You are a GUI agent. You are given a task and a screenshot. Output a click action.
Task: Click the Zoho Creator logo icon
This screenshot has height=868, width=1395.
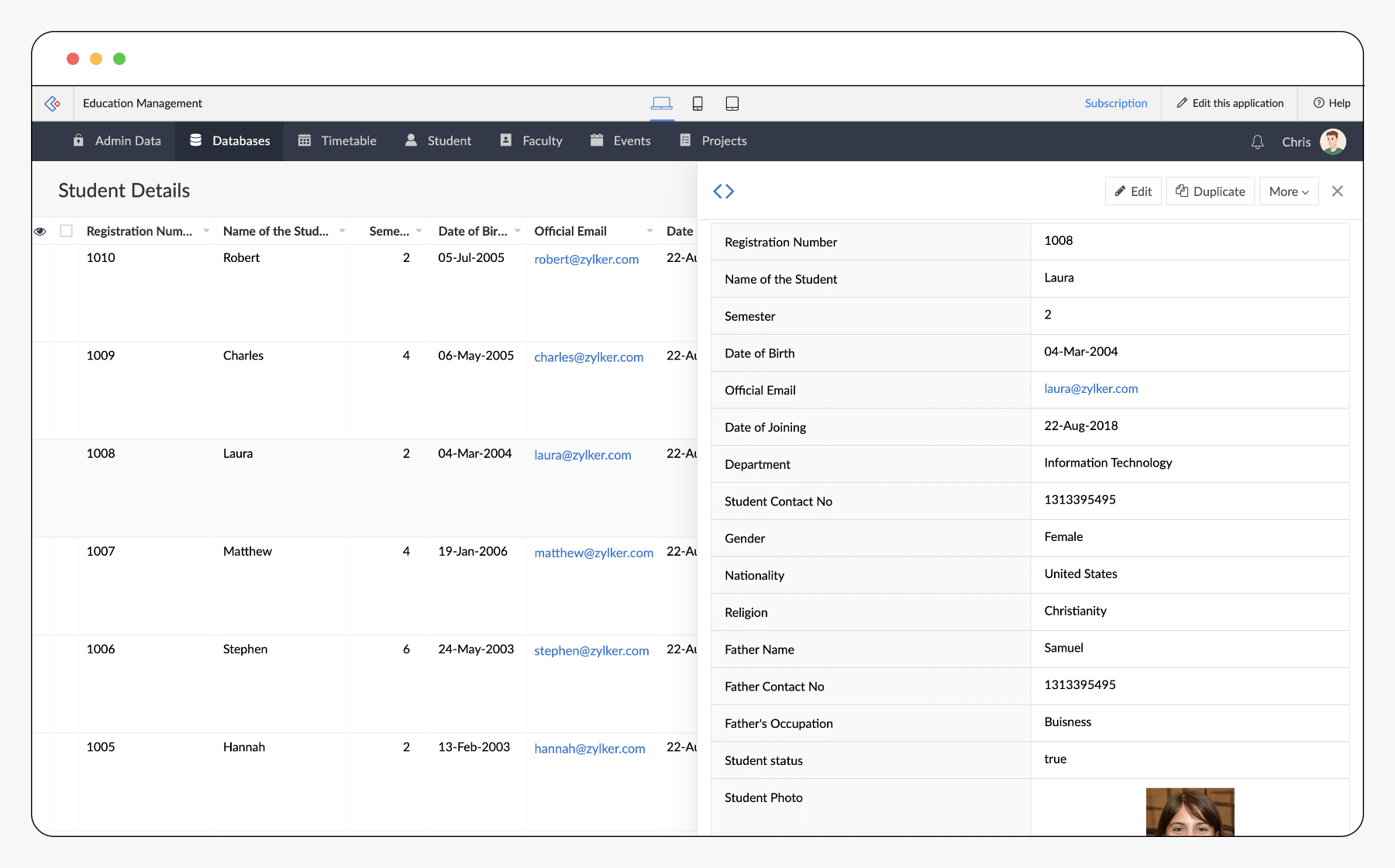click(x=53, y=103)
